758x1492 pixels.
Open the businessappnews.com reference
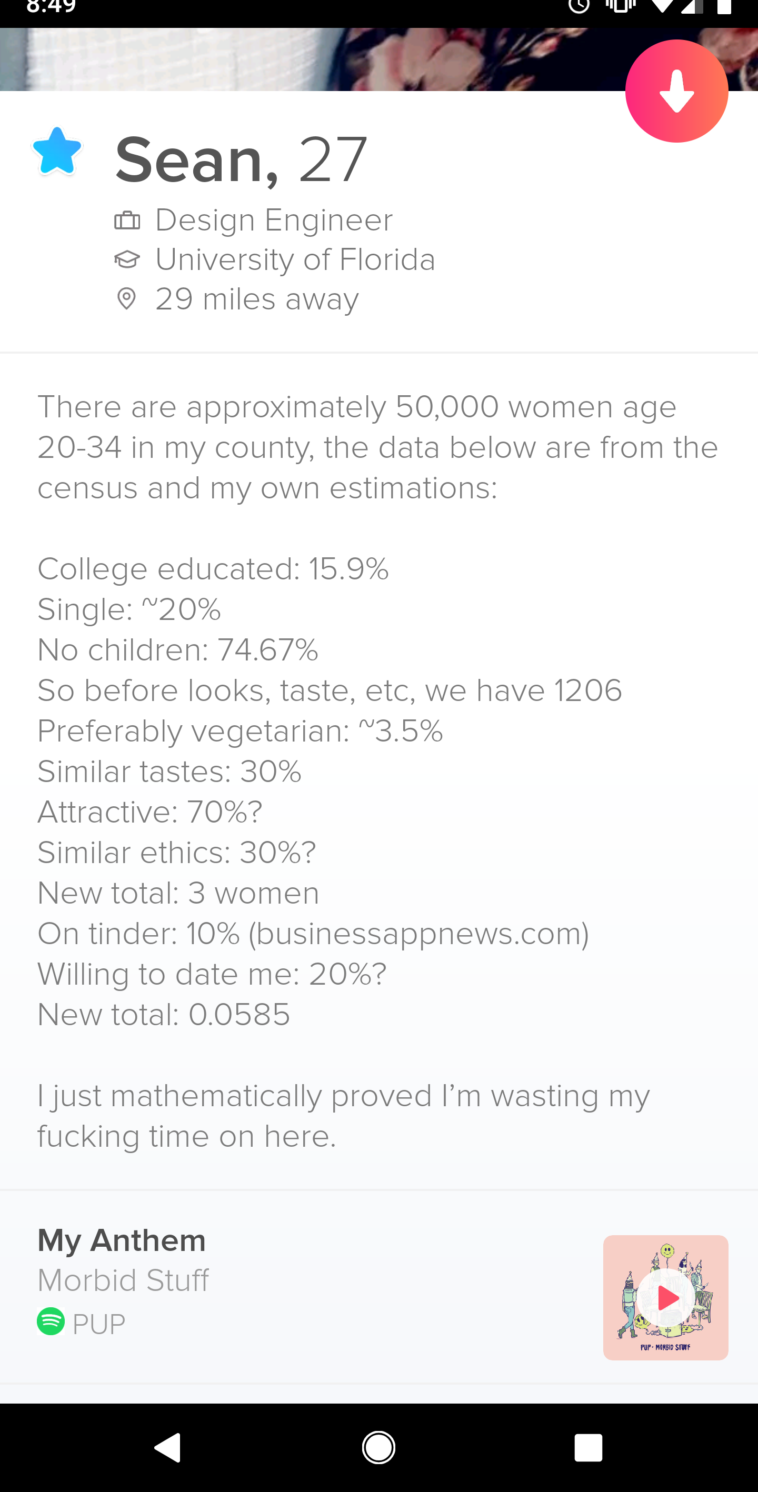click(418, 933)
